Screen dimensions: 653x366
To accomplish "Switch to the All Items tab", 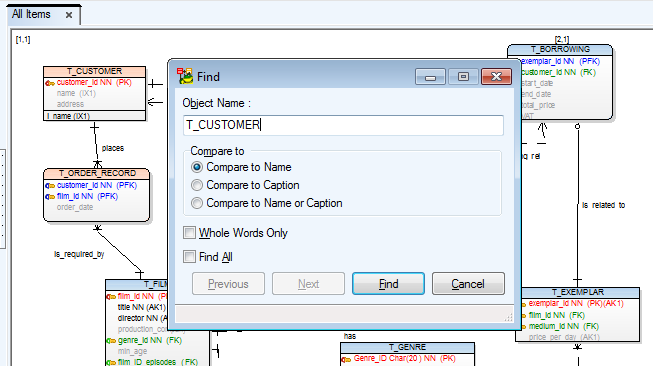I will click(31, 14).
